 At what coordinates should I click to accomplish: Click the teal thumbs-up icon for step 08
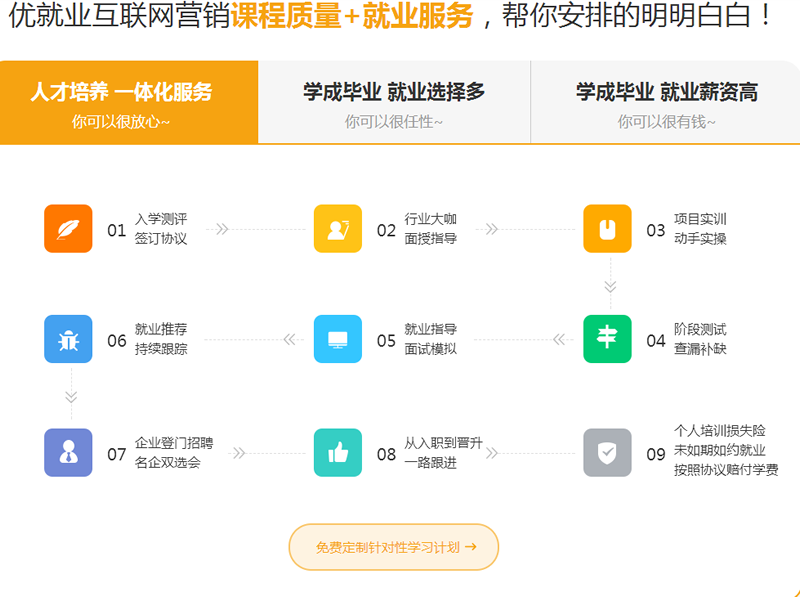coord(338,453)
